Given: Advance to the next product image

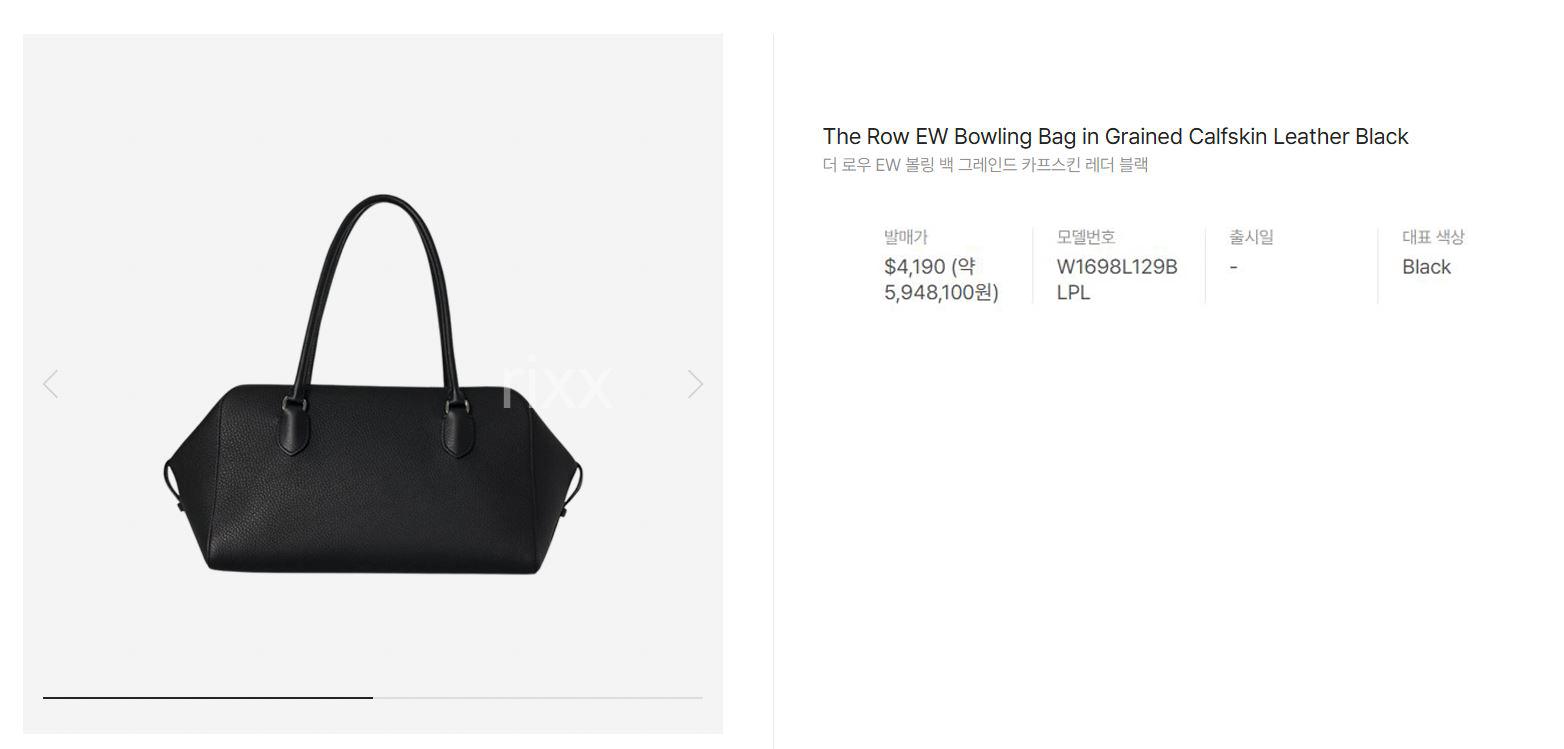Looking at the screenshot, I should pyautogui.click(x=695, y=384).
